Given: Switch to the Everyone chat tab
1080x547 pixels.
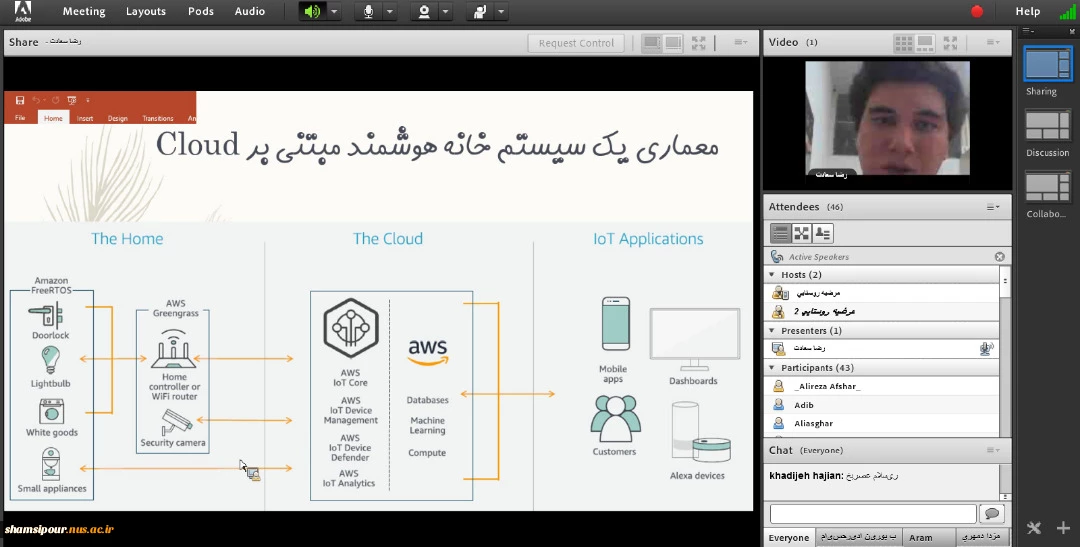Looking at the screenshot, I should (x=789, y=537).
